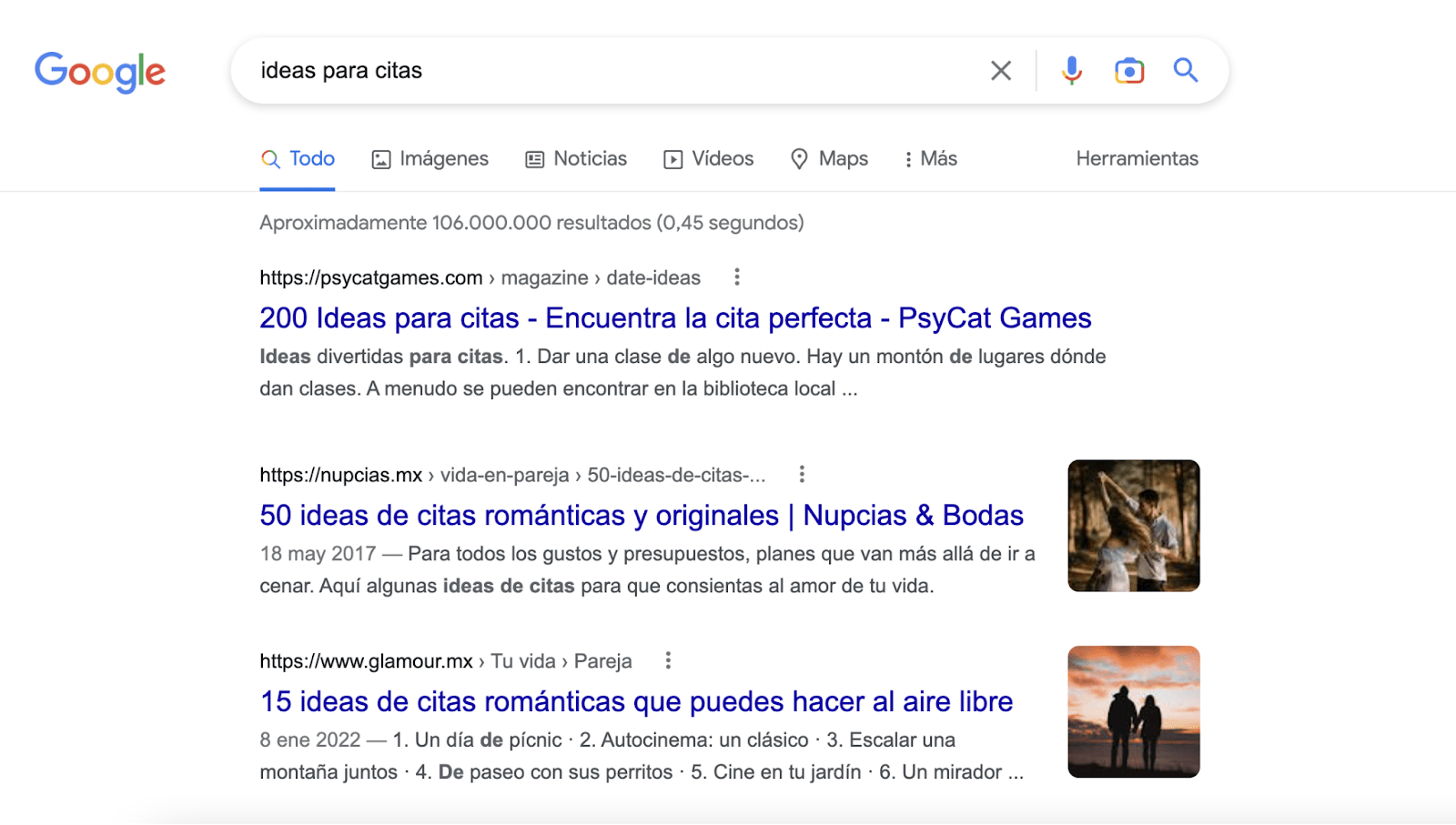The image size is (1456, 825).
Task: Select the Todo tab
Action: click(x=298, y=159)
